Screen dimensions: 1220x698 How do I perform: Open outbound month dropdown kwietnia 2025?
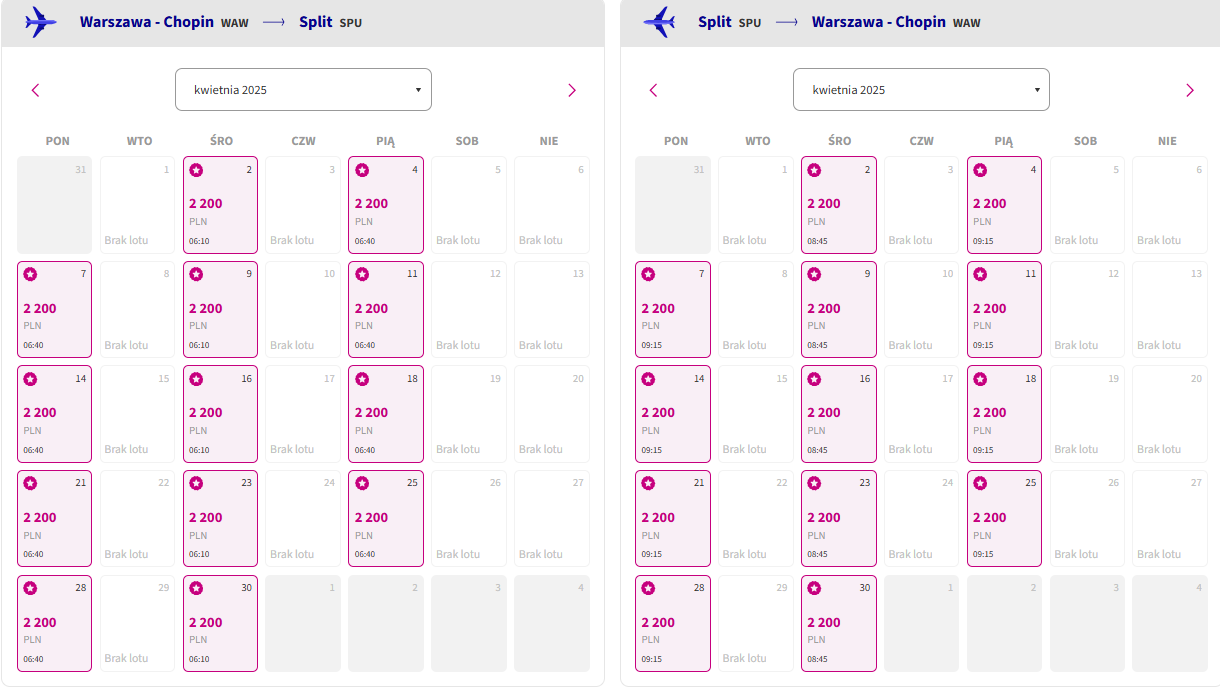click(303, 89)
